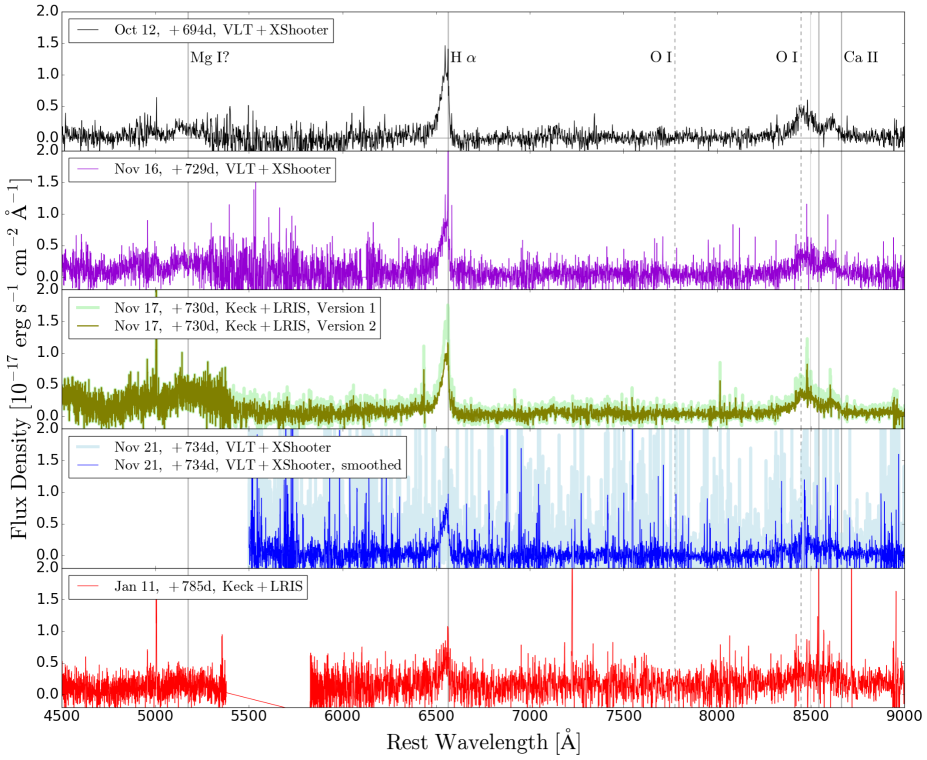Viewport: 927px width, 760px height.
Task: Click the 8000 x-axis tick label
Action: pyautogui.click(x=717, y=716)
